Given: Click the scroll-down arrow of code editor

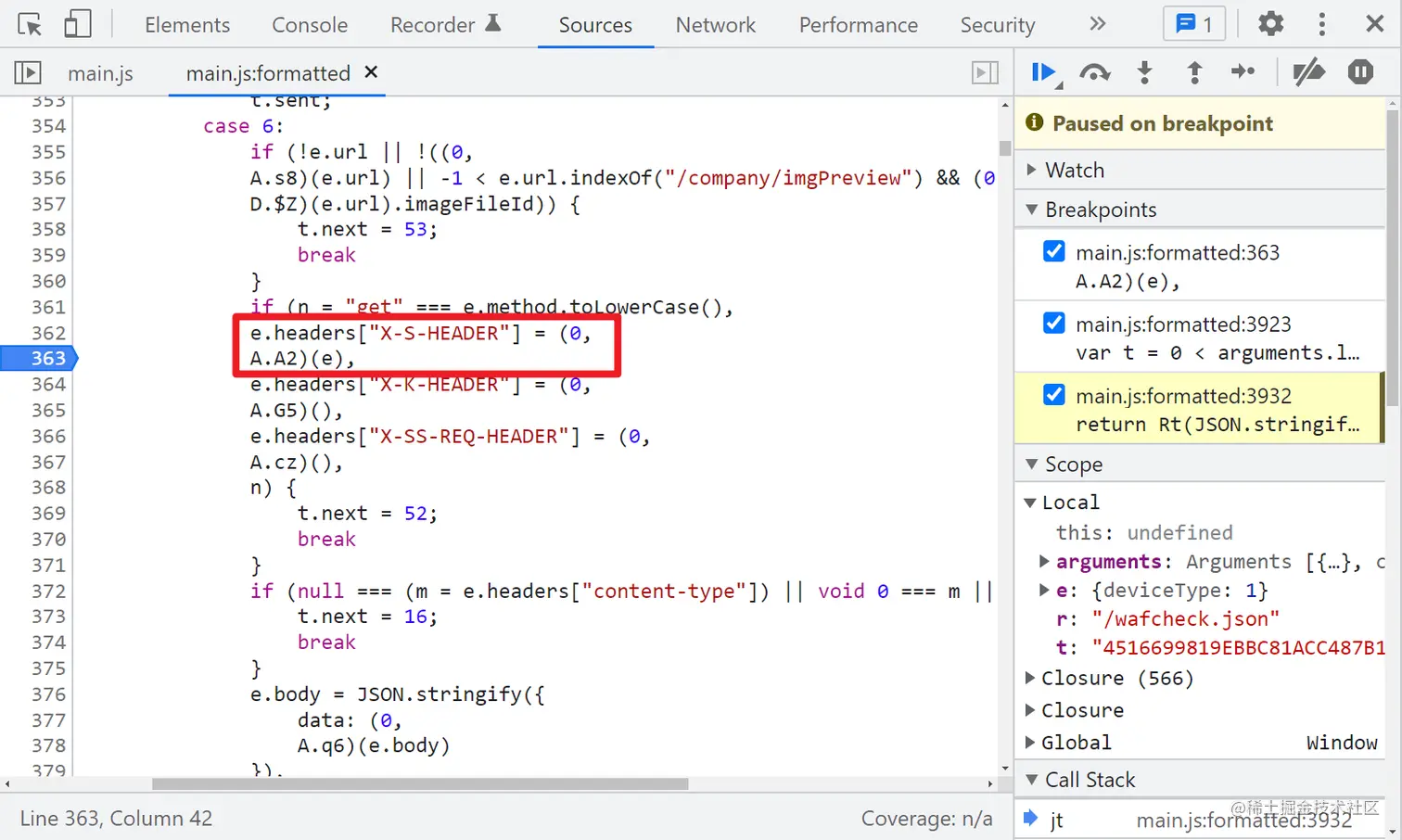Looking at the screenshot, I should click(1005, 768).
